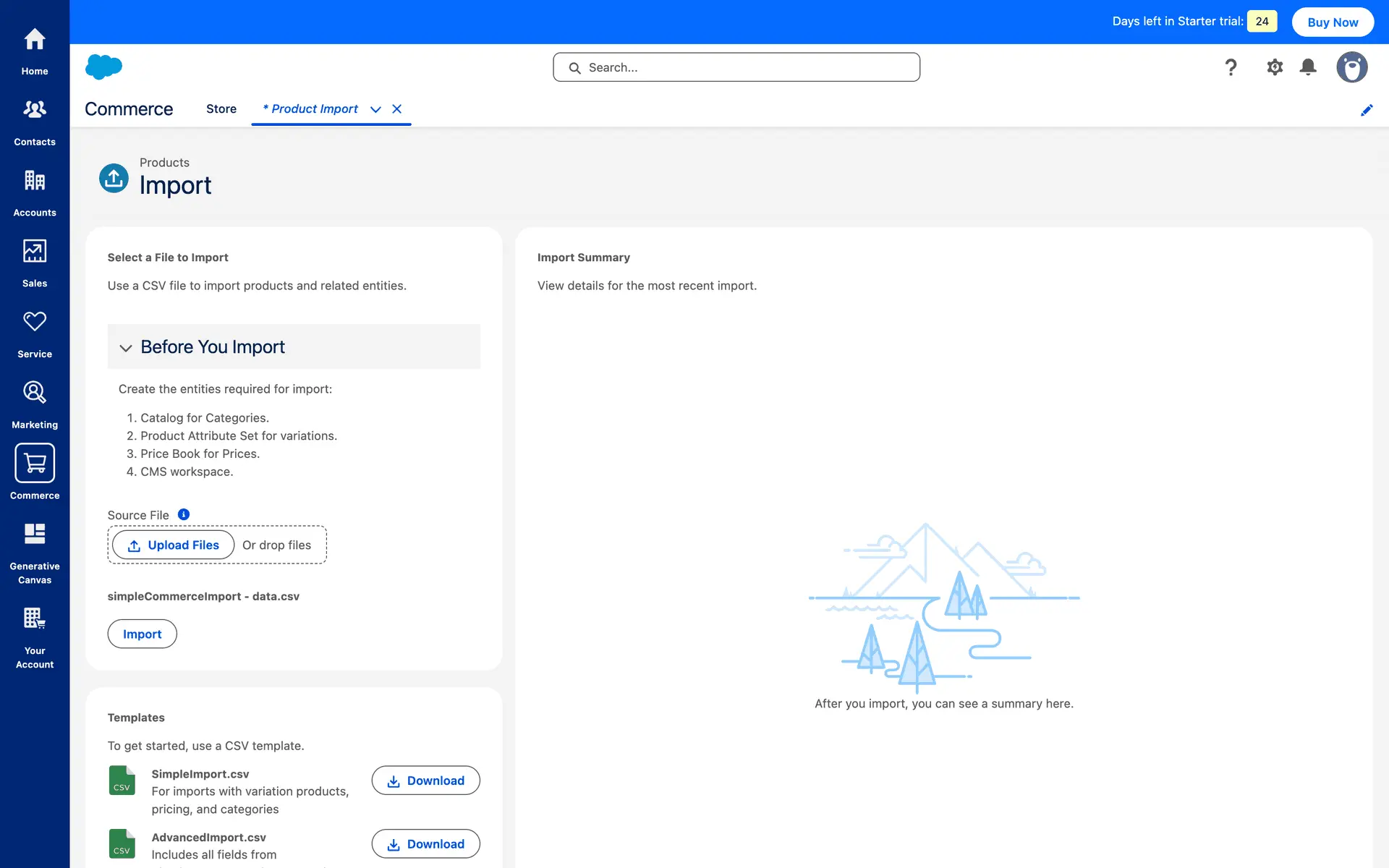Open the Home sidebar icon
This screenshot has width=1389, height=868.
[x=35, y=41]
